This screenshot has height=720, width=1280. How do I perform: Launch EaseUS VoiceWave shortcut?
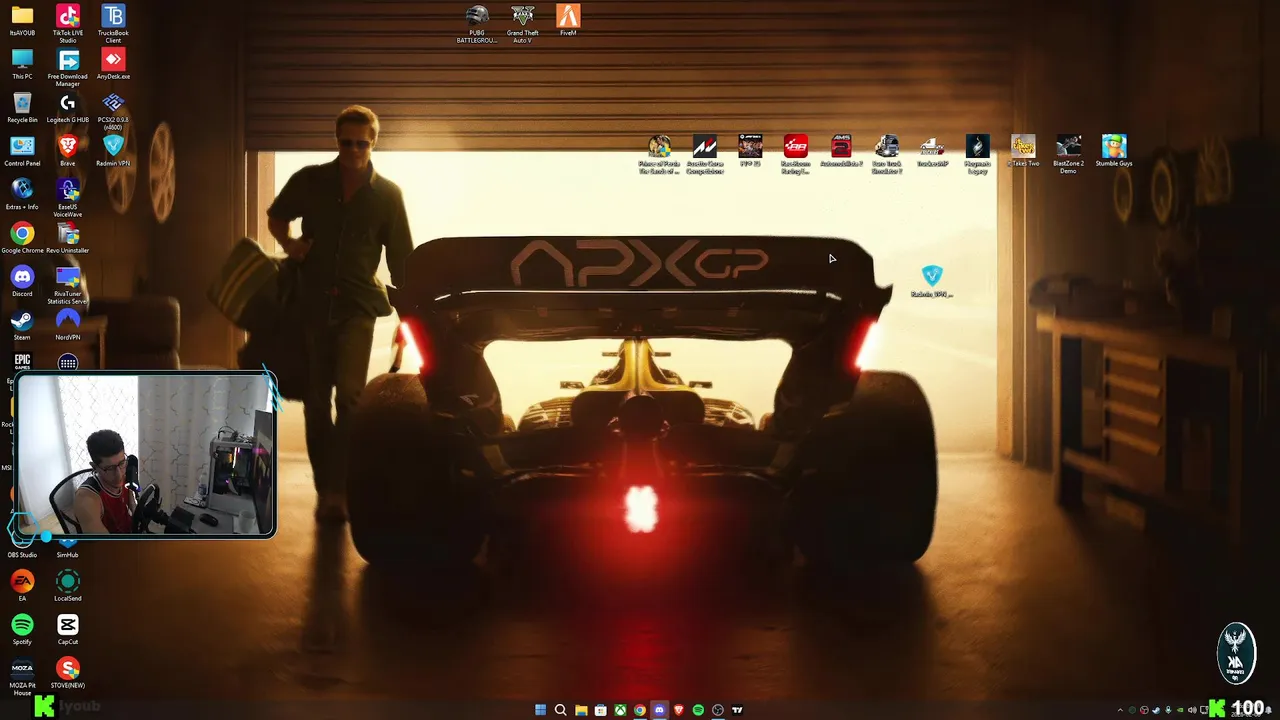coord(68,198)
